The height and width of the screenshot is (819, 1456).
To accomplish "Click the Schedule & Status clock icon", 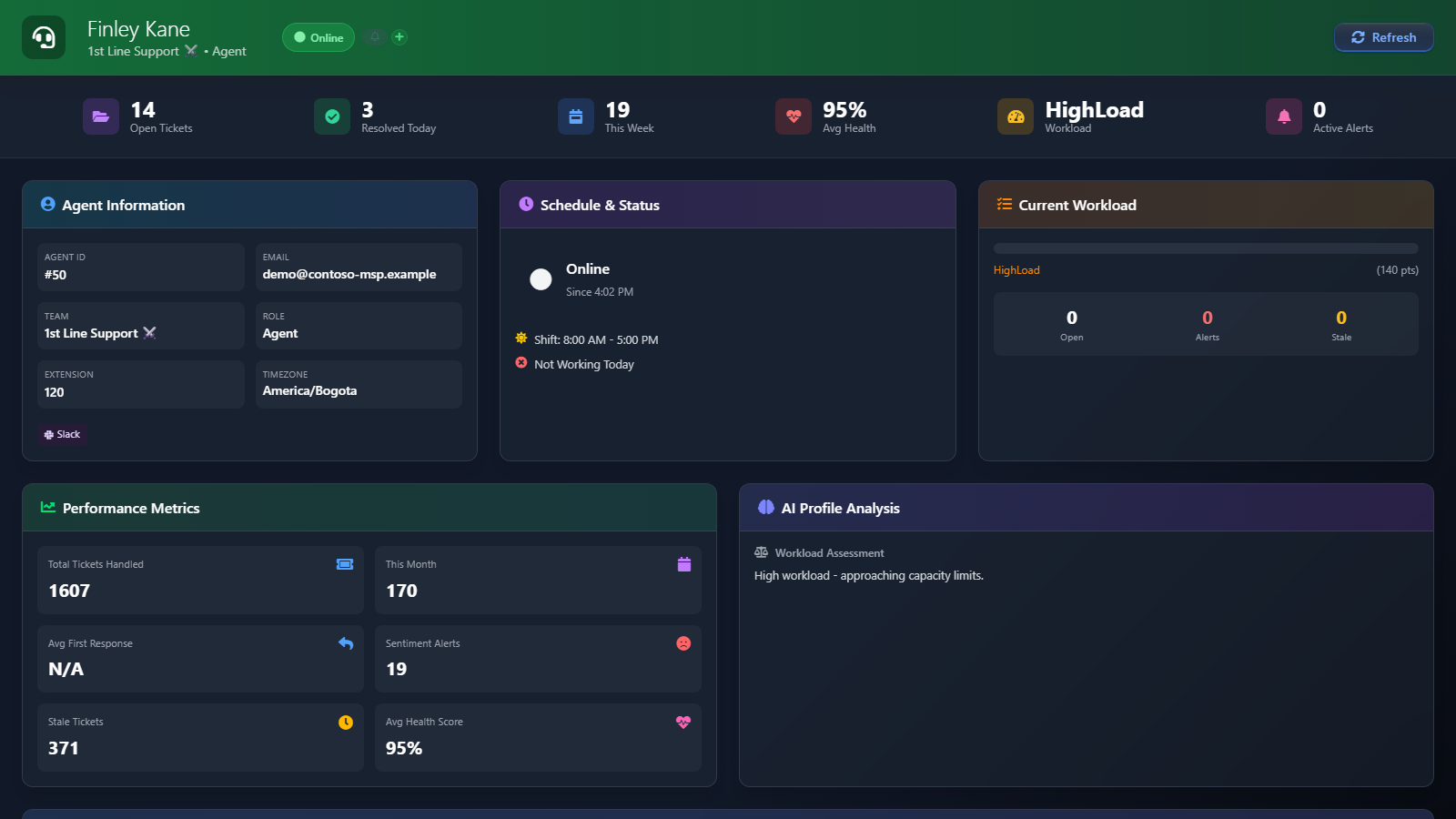I will click(526, 204).
